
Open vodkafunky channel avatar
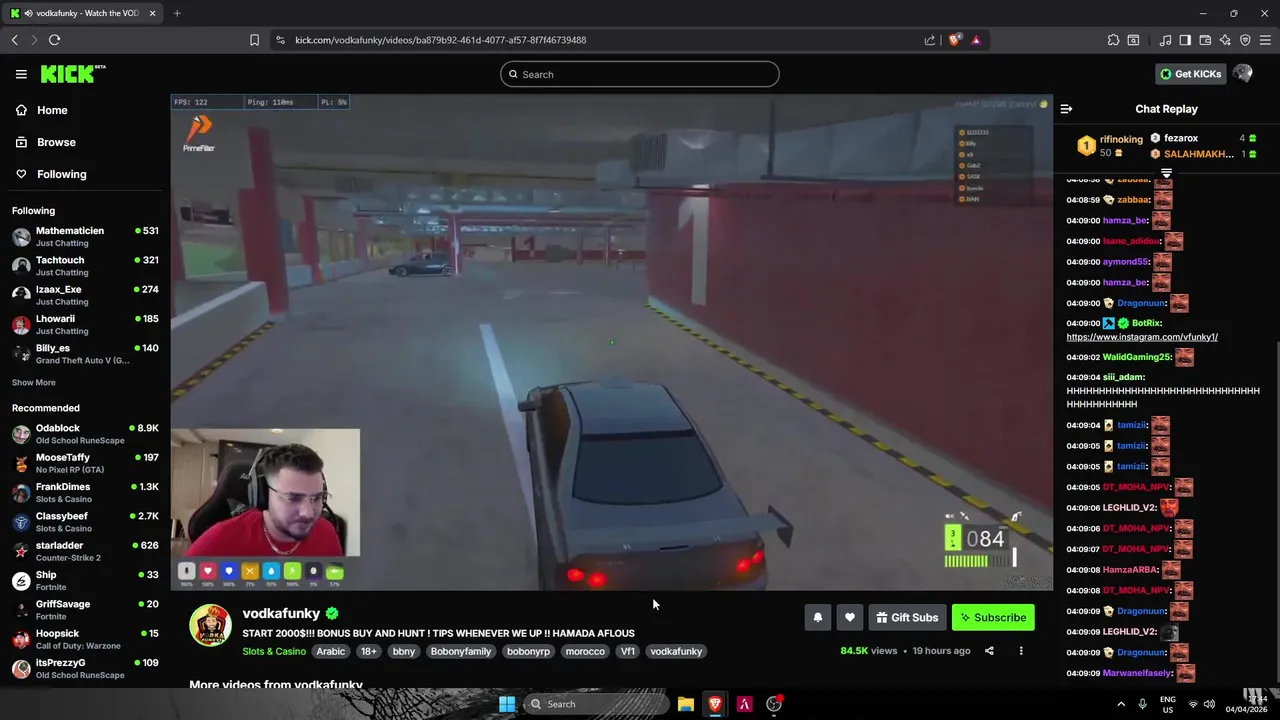(210, 626)
